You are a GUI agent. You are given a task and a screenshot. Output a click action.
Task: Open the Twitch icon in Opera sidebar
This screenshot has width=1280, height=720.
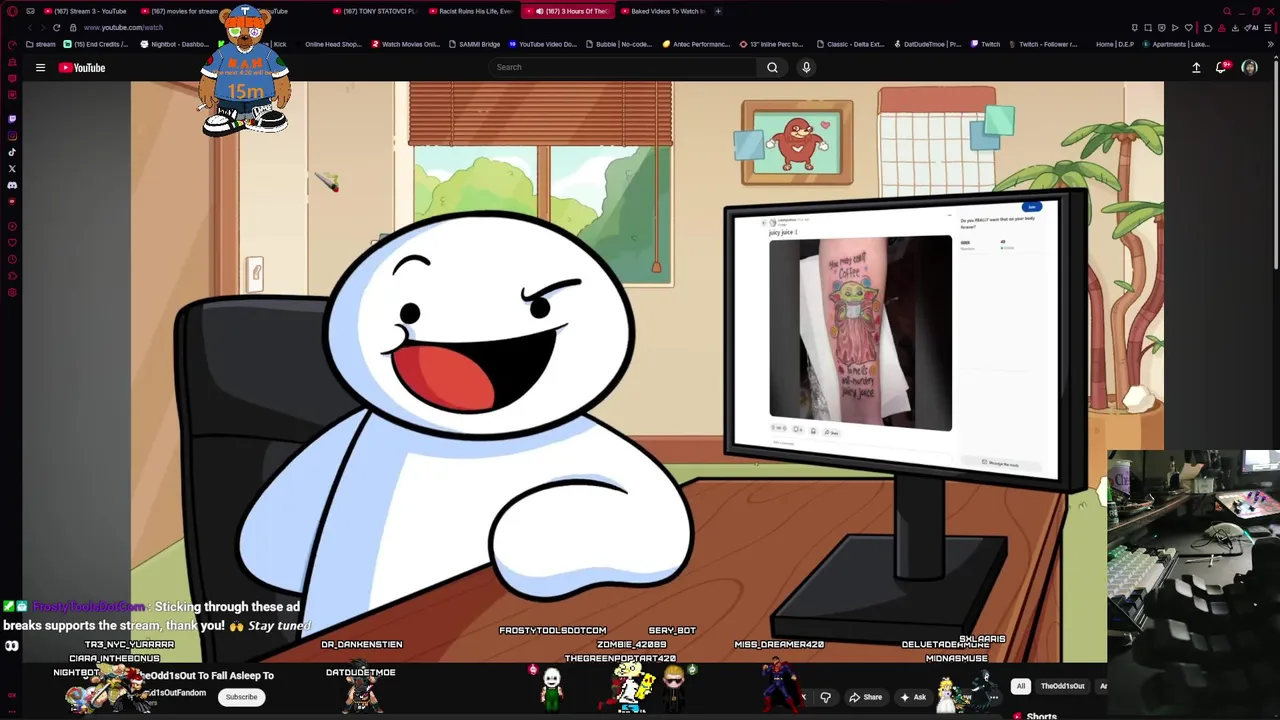point(12,118)
